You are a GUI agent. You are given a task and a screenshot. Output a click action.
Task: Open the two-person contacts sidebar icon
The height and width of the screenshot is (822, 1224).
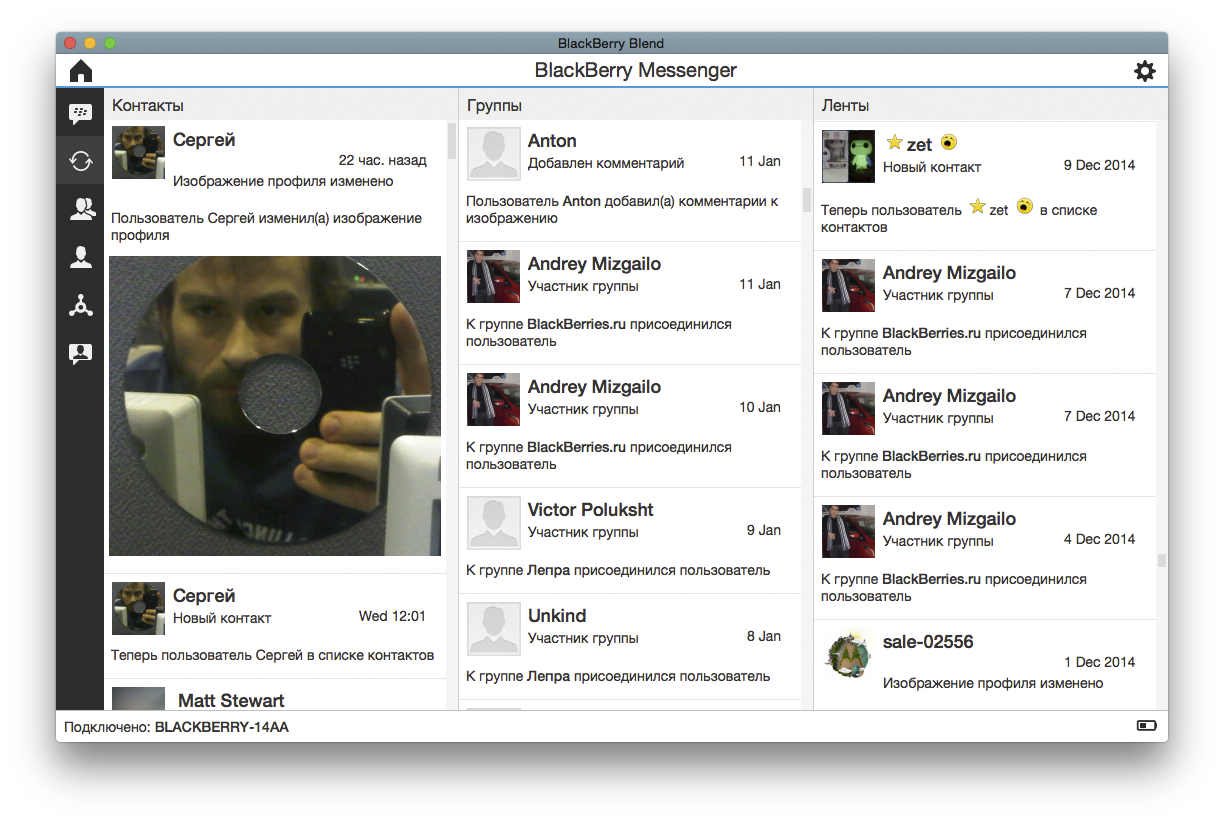[80, 209]
